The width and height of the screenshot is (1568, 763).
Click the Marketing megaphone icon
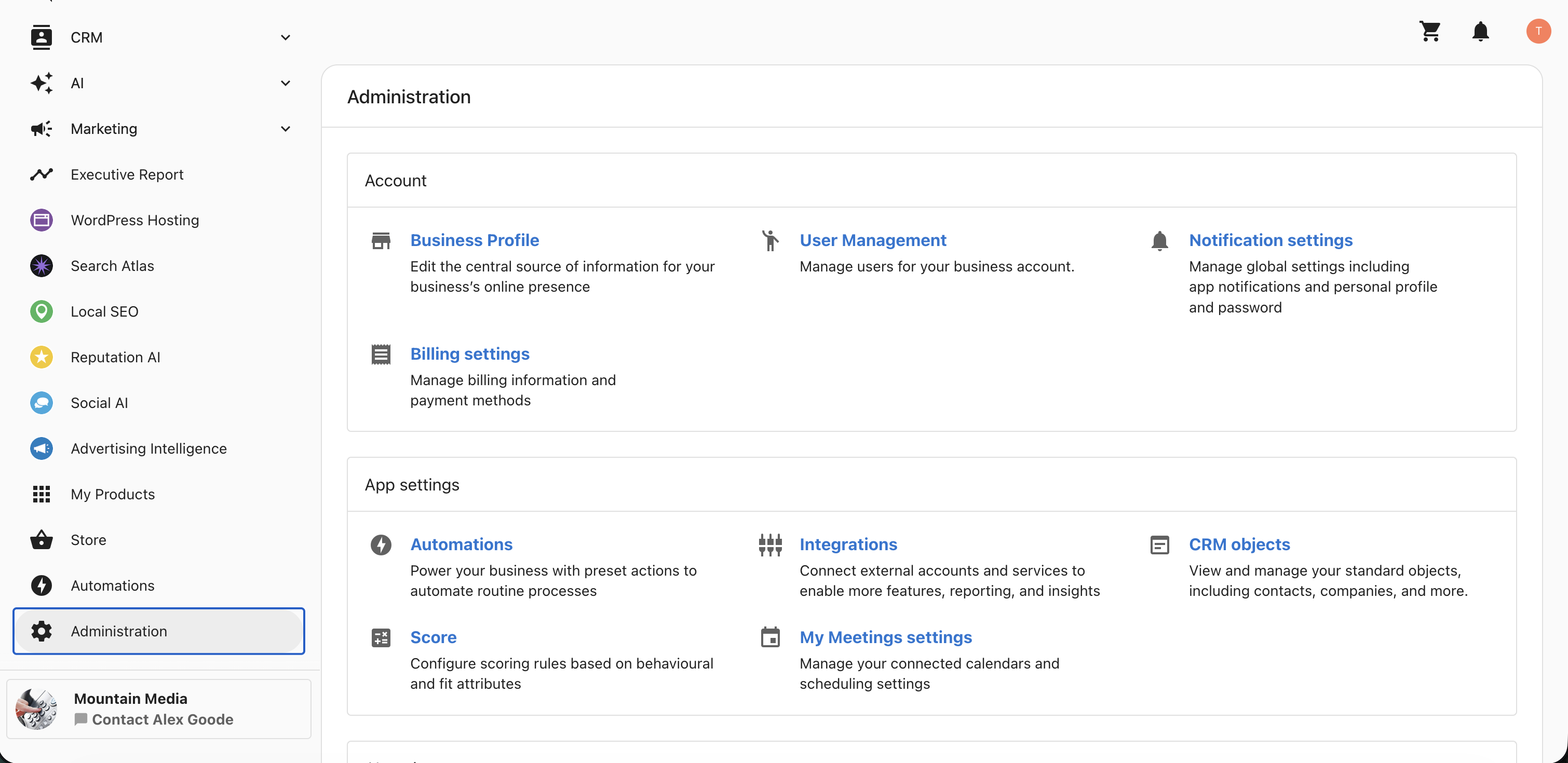pos(42,128)
